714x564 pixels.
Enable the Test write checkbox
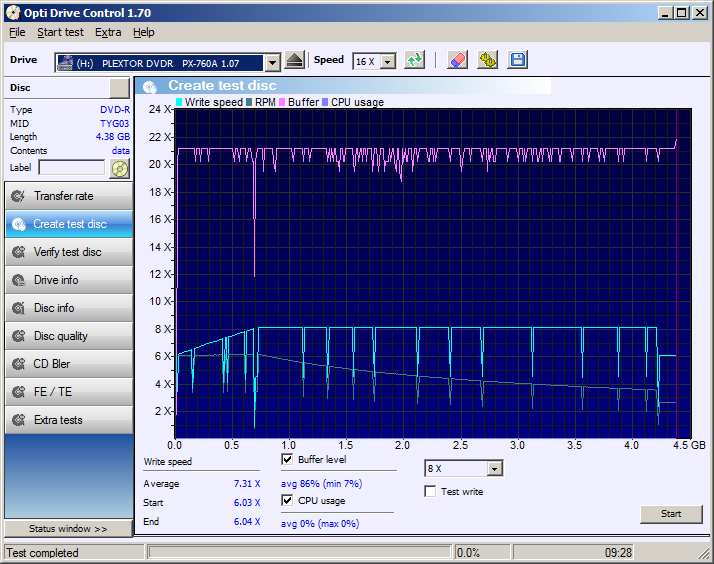(x=430, y=492)
